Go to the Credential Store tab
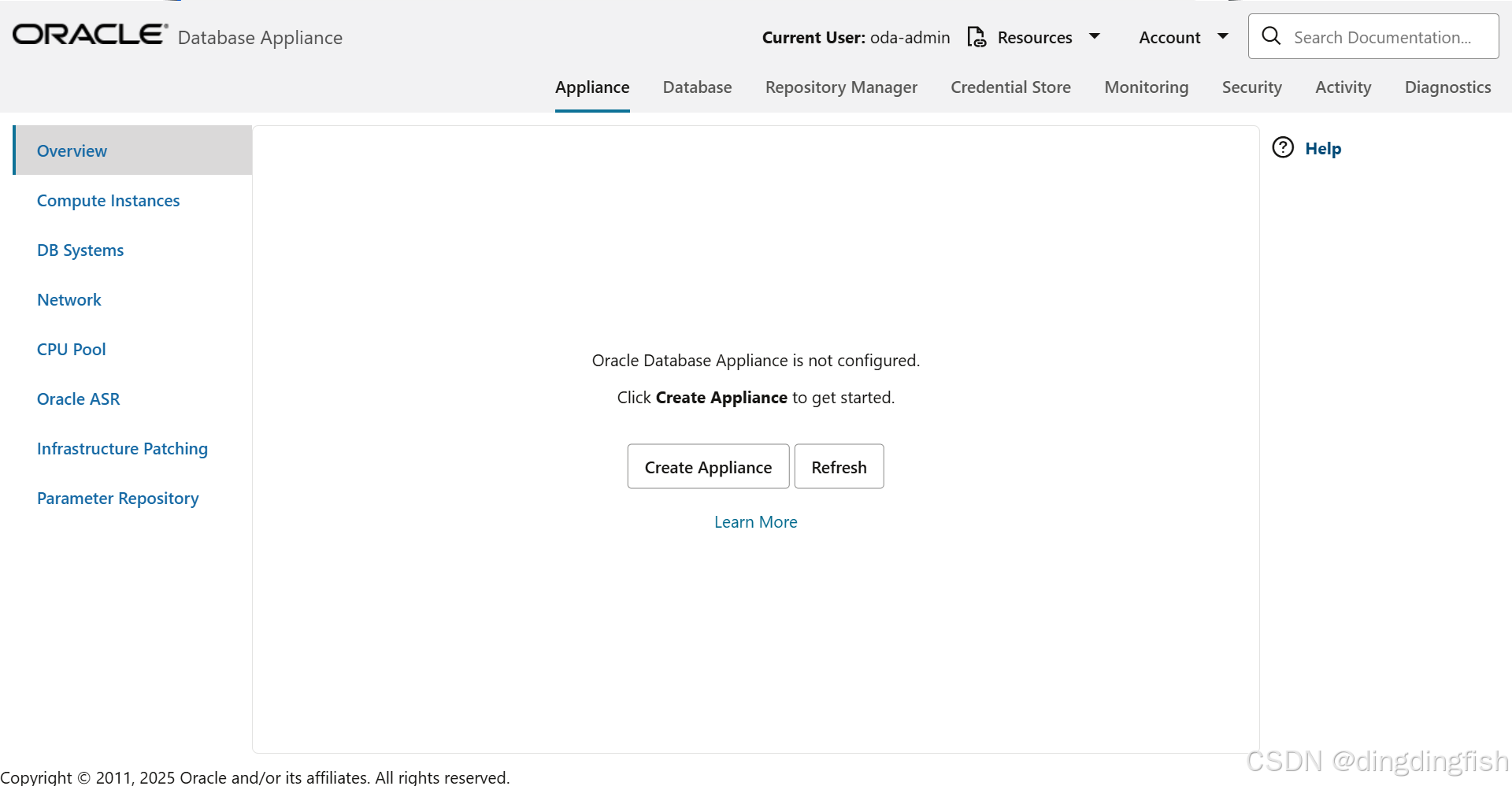This screenshot has height=786, width=1512. [x=1010, y=87]
